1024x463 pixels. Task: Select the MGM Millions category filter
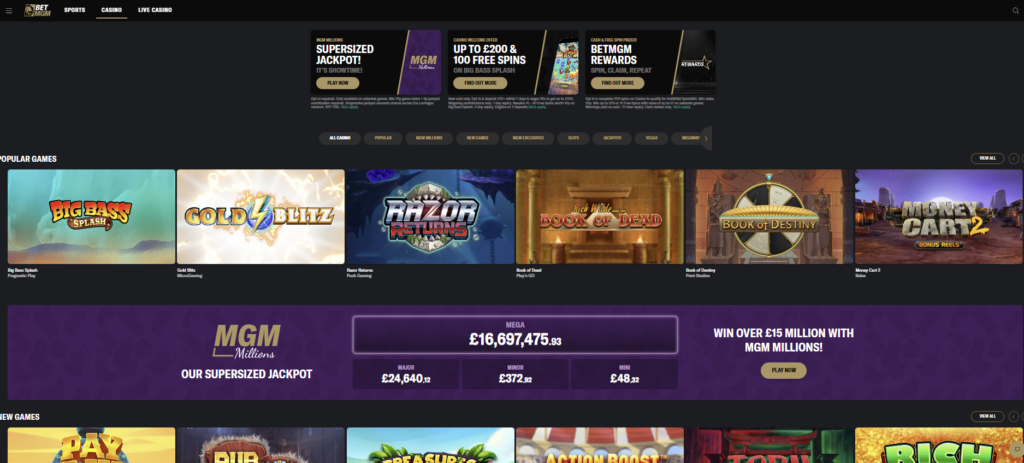click(429, 138)
